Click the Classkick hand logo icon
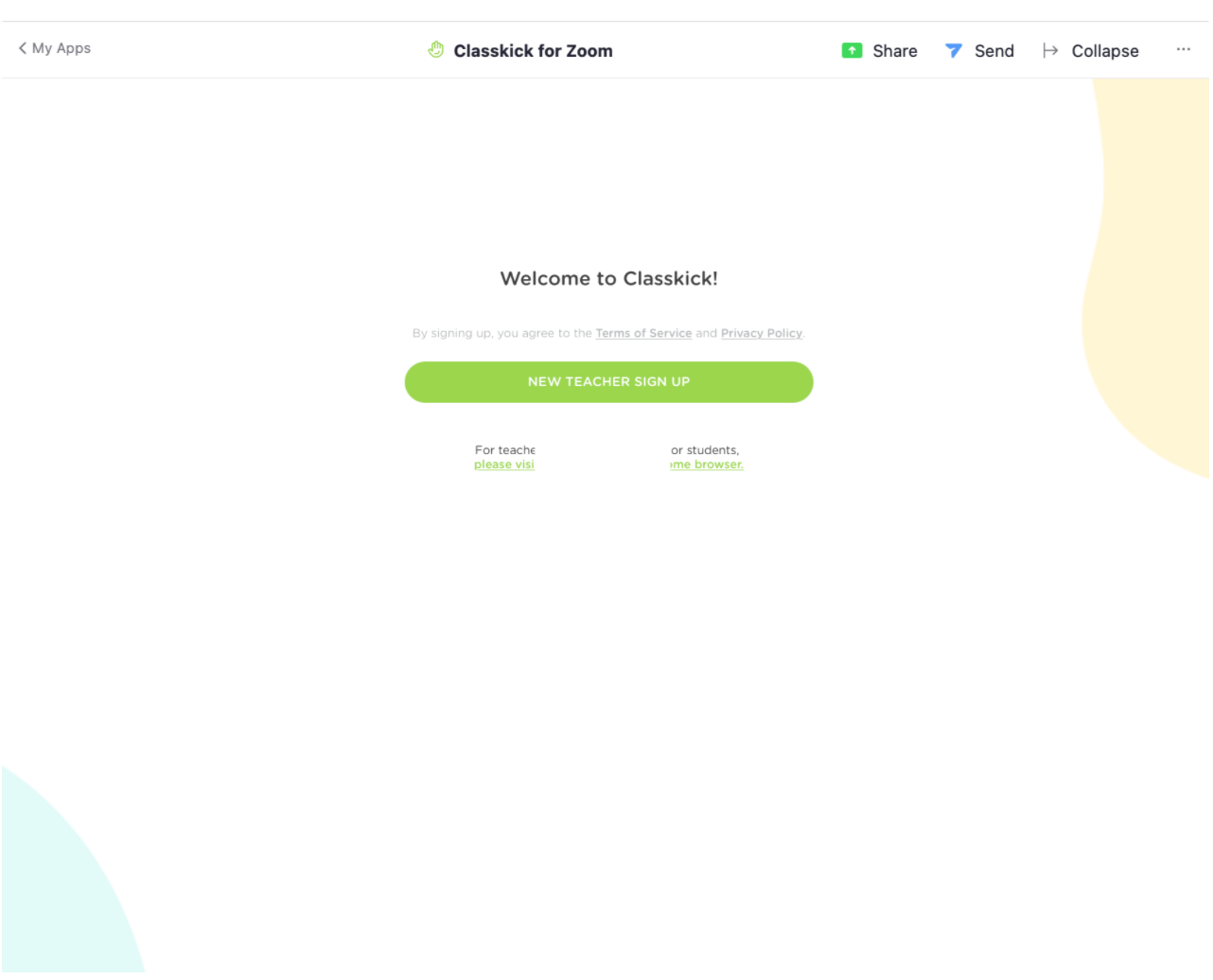1213x980 pixels. pyautogui.click(x=435, y=50)
